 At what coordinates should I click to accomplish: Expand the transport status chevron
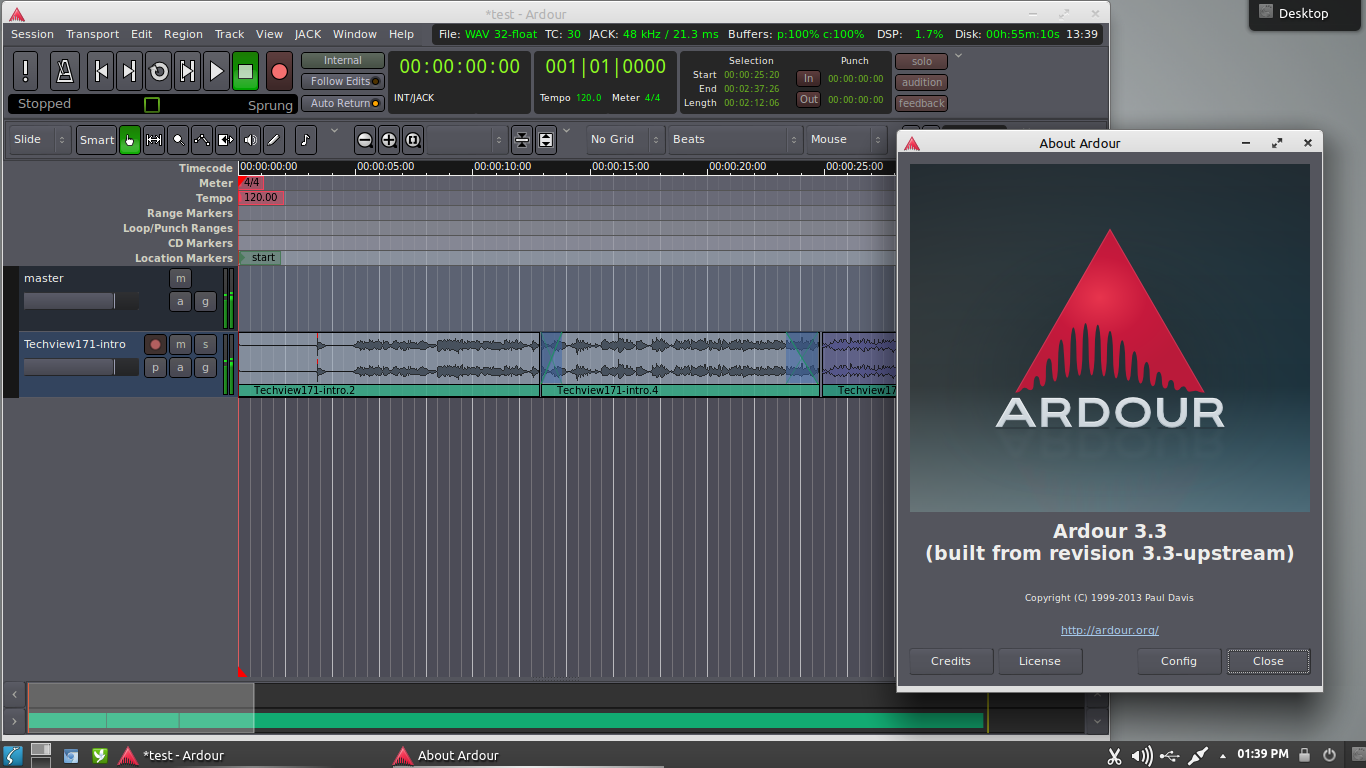tap(959, 56)
